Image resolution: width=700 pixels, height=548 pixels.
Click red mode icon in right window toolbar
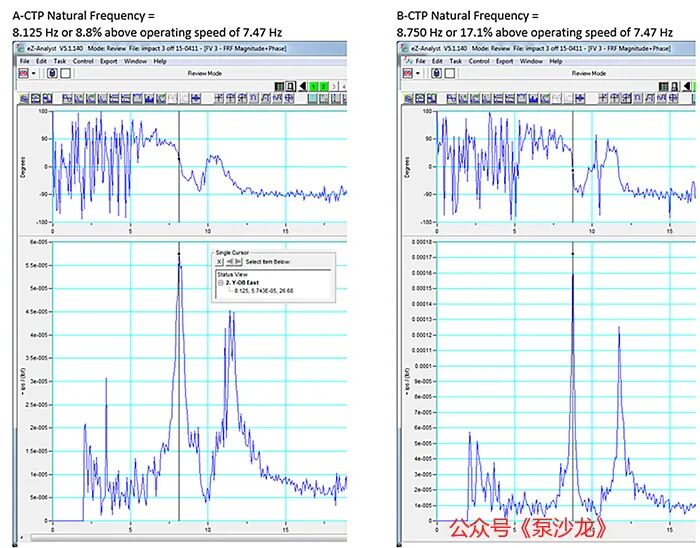[408, 73]
